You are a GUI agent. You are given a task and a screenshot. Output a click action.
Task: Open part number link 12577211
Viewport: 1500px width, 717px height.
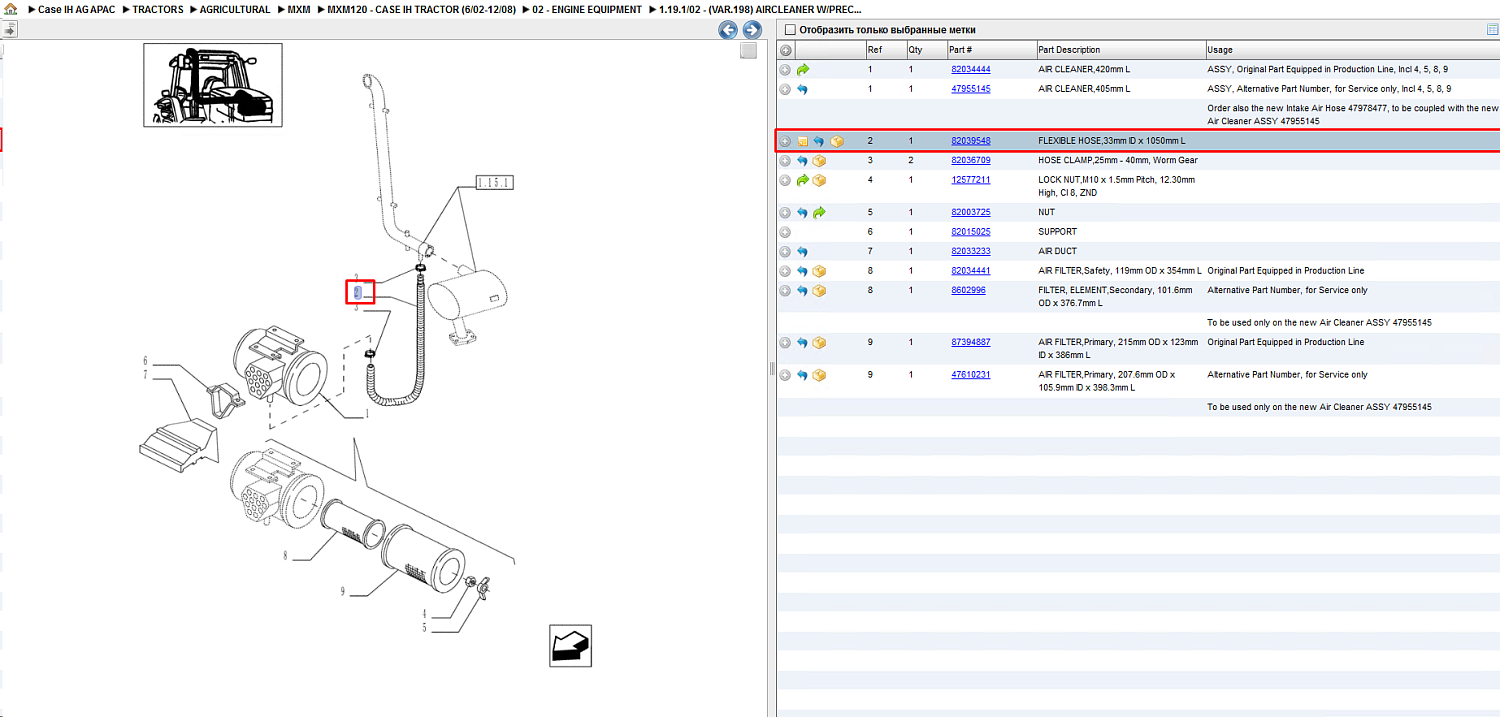970,180
